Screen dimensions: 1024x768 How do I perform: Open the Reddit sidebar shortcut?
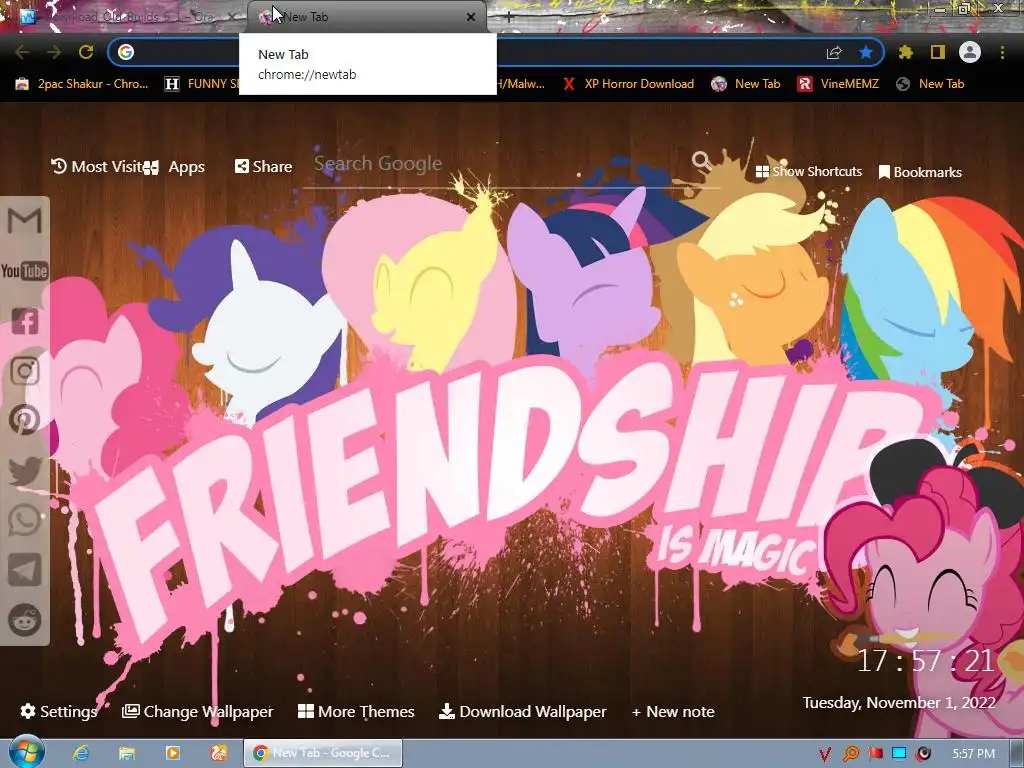[x=25, y=619]
